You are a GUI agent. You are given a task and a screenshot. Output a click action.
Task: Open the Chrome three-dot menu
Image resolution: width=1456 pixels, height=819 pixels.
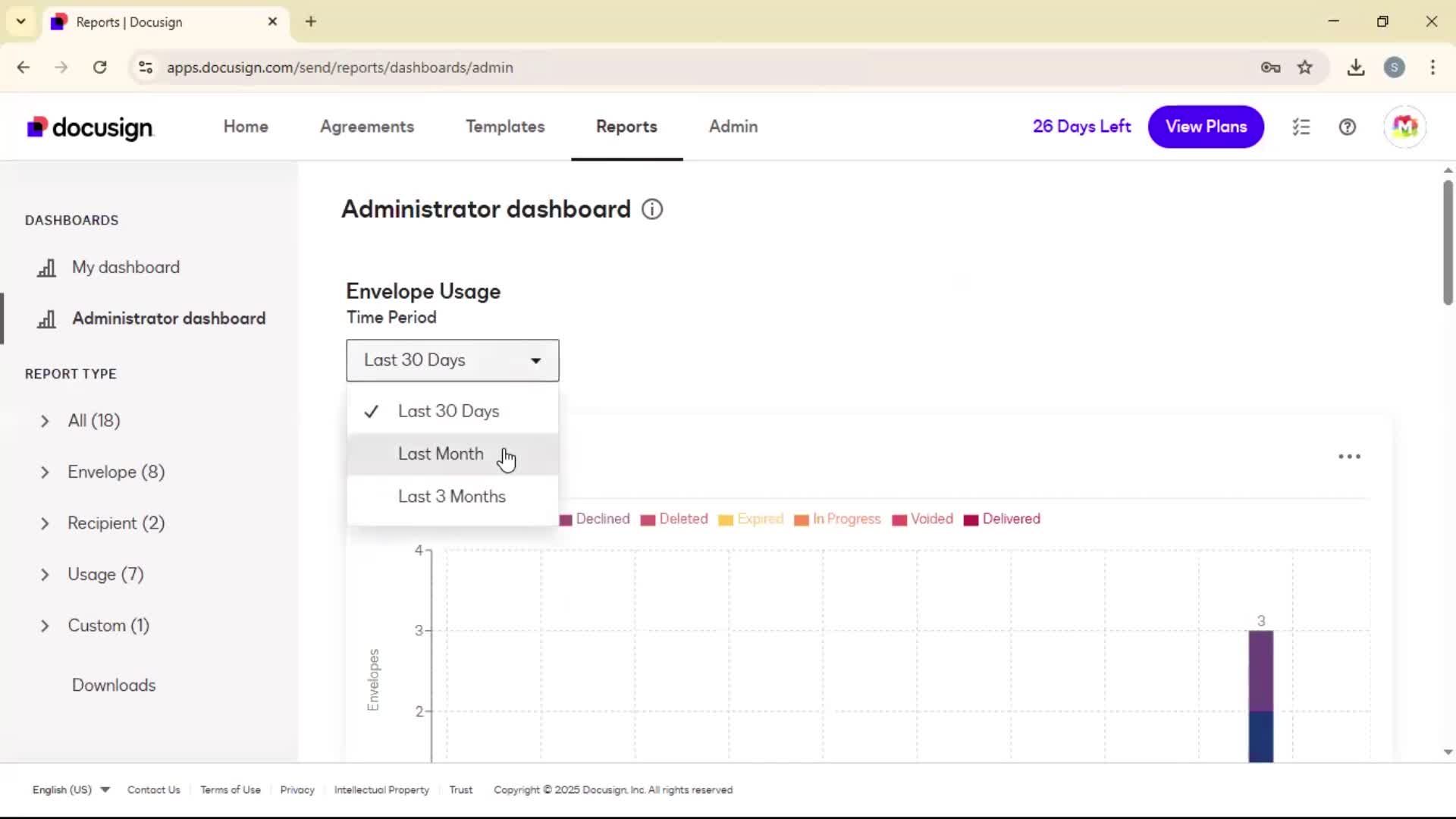(x=1432, y=67)
